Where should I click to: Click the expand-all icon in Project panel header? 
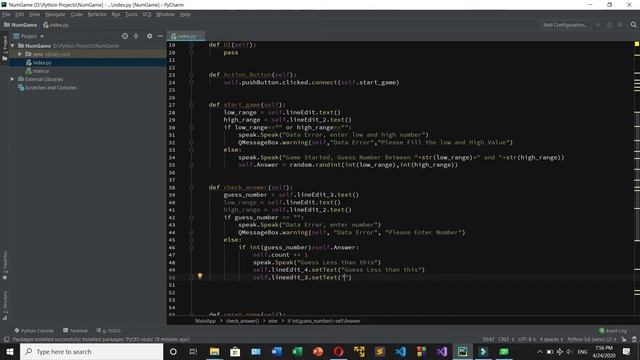click(x=136, y=36)
